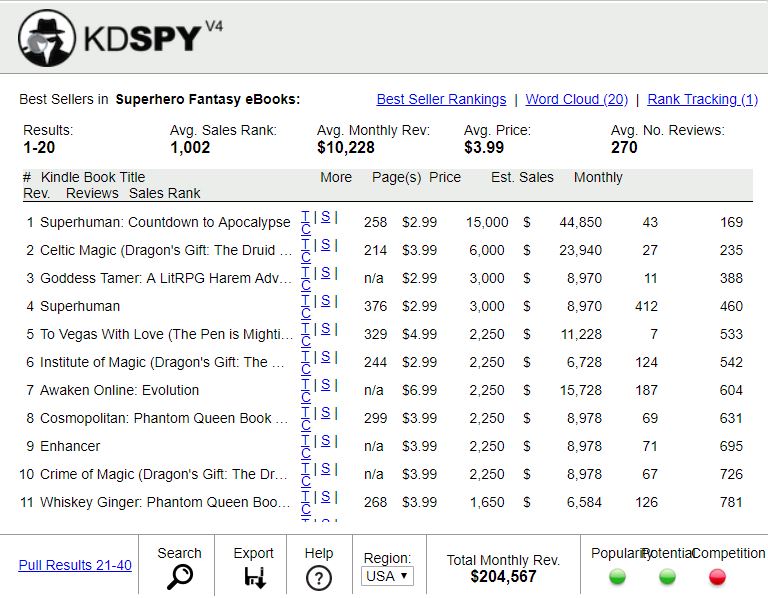This screenshot has height=598, width=768.
Task: Click the Help question mark icon
Action: coord(318,577)
